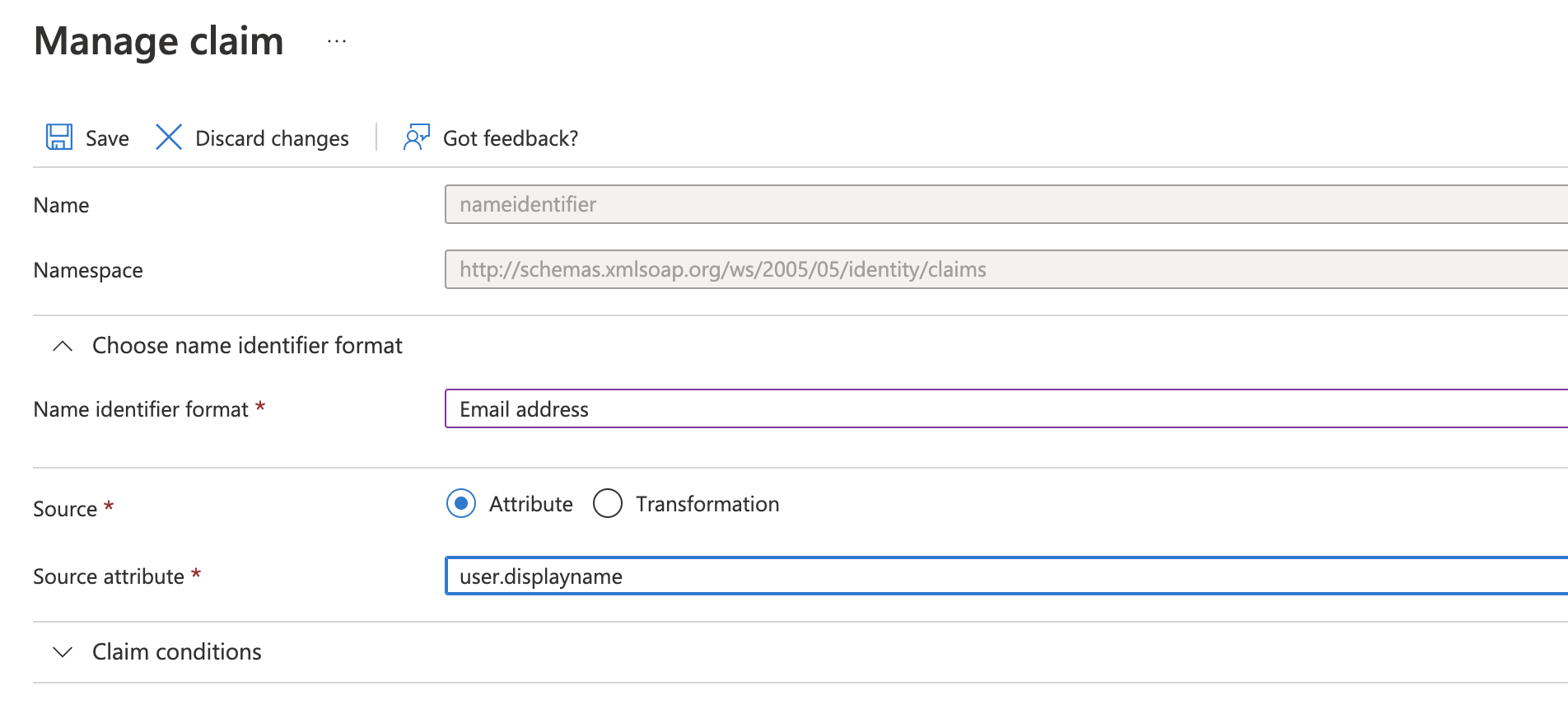Select the Transformation radio button
Screen dimensions: 1568x723
(608, 503)
